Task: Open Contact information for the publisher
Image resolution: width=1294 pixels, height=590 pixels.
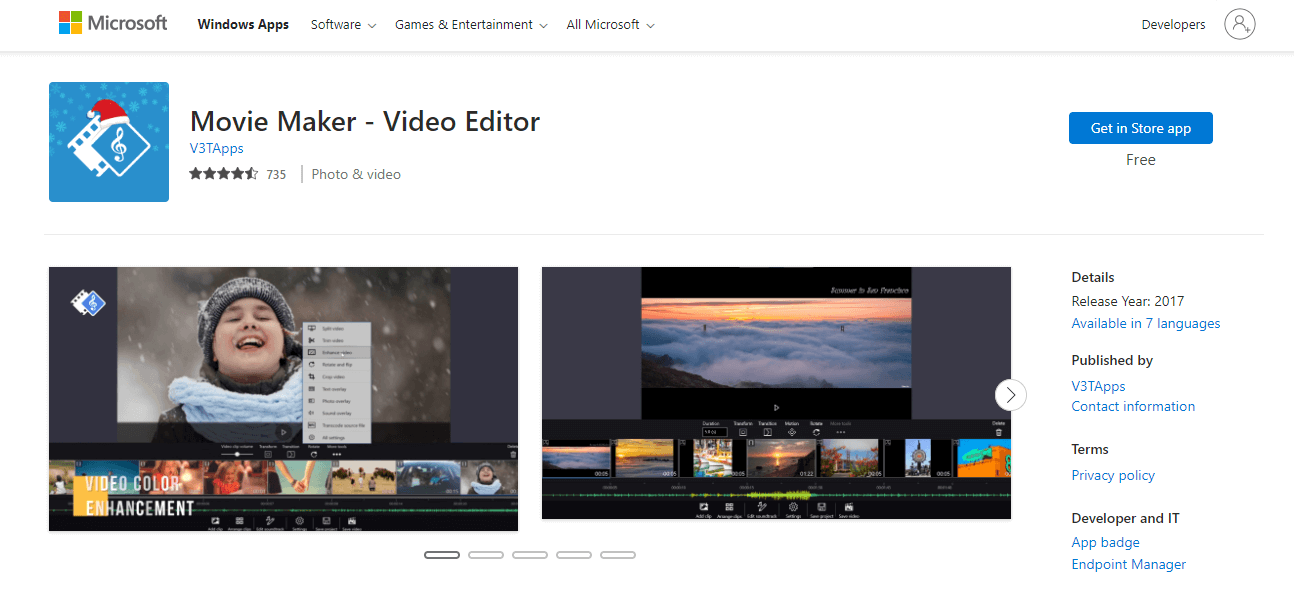Action: tap(1132, 406)
